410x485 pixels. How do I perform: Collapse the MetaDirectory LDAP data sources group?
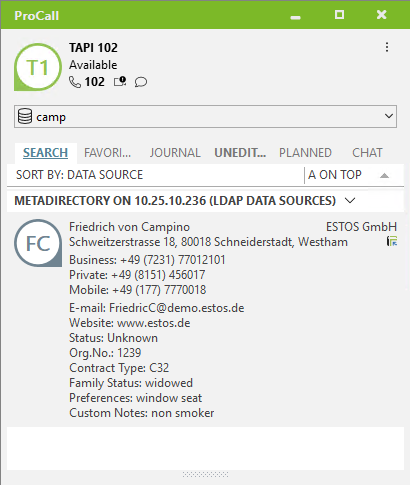tap(350, 200)
